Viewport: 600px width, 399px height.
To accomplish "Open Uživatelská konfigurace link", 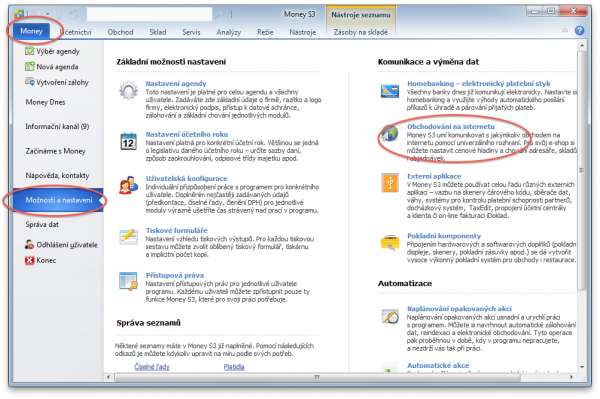I will point(186,178).
